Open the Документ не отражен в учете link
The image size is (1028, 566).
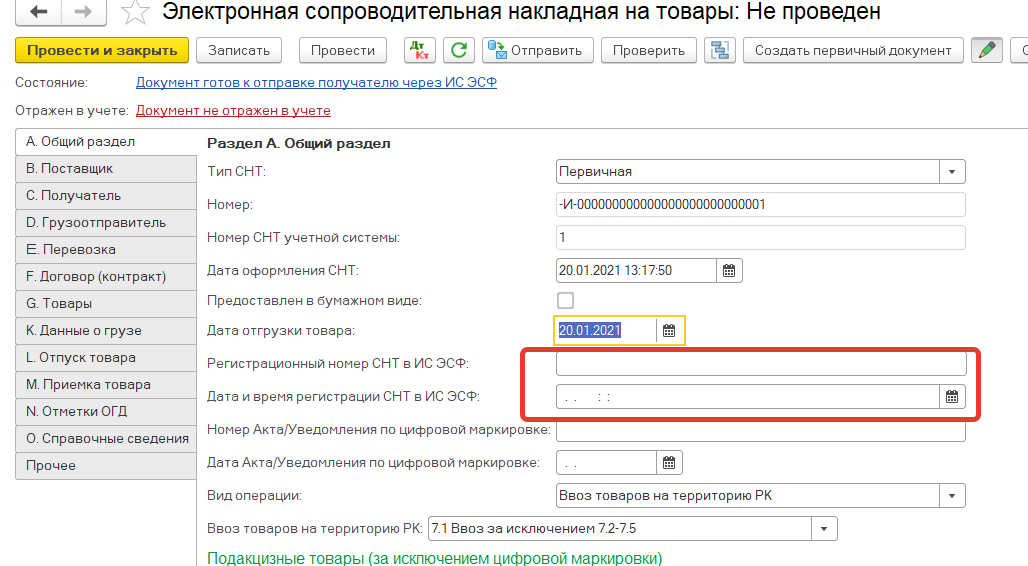click(x=233, y=110)
